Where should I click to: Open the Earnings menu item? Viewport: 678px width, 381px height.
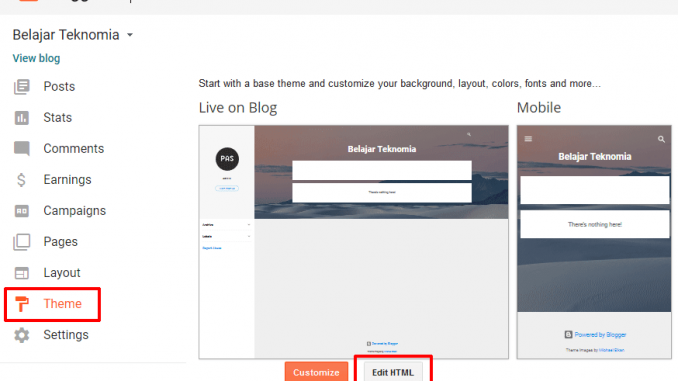tap(67, 180)
